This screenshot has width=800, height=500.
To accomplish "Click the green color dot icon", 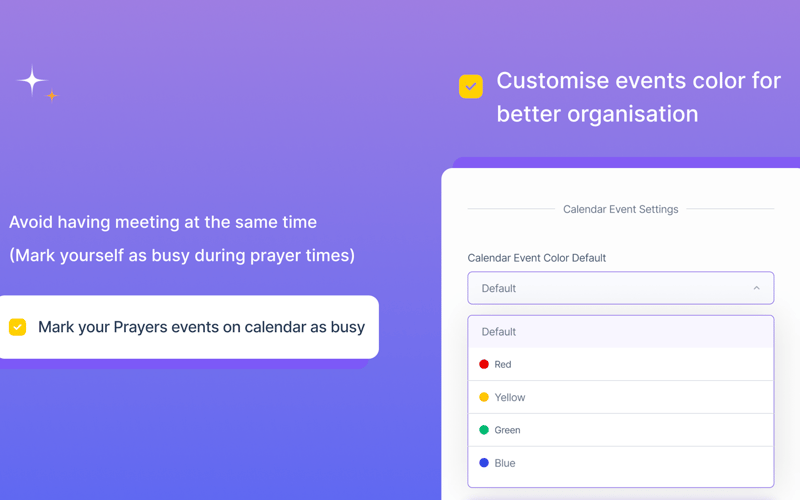I will (x=484, y=430).
